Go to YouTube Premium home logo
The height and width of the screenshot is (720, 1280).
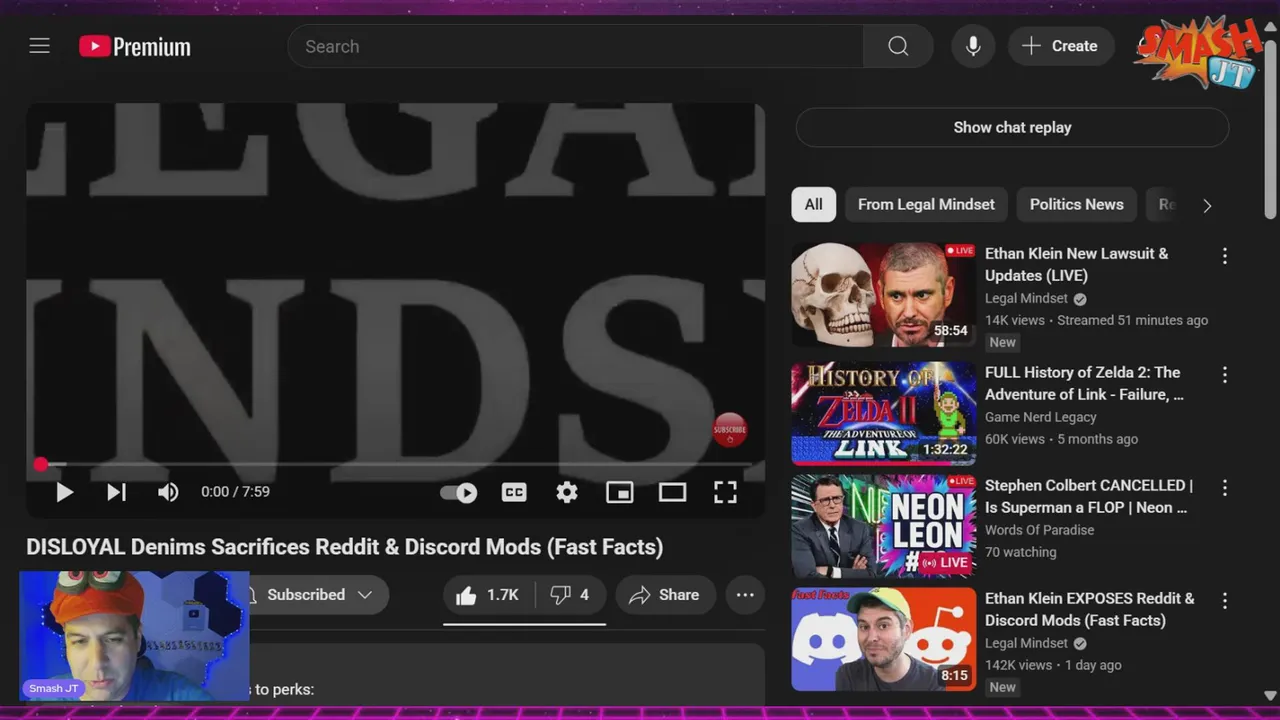[x=135, y=46]
